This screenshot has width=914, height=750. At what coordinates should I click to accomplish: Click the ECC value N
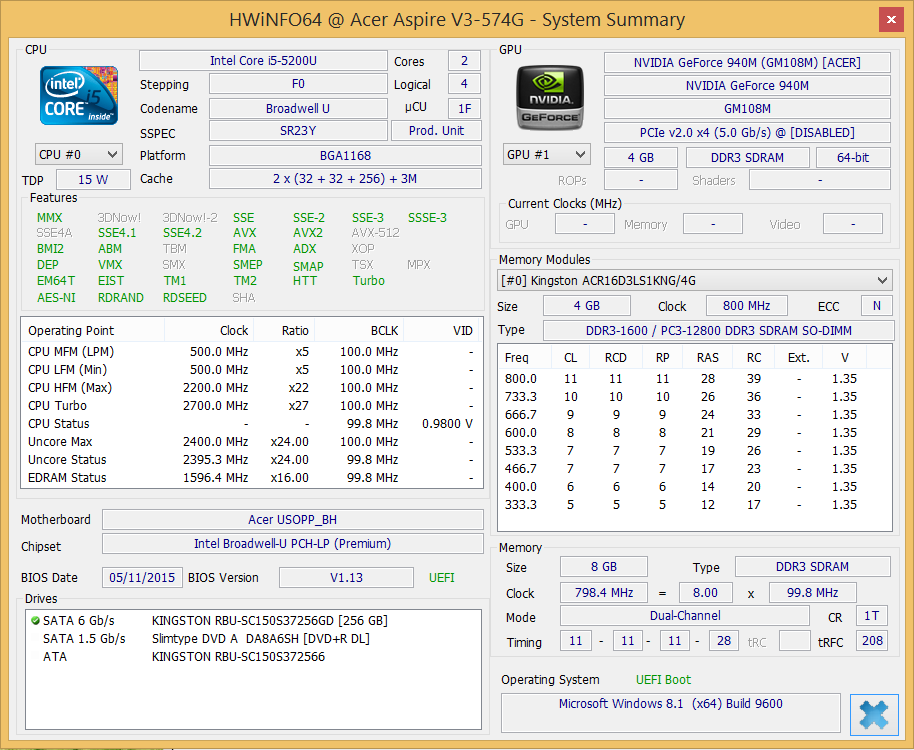[876, 306]
